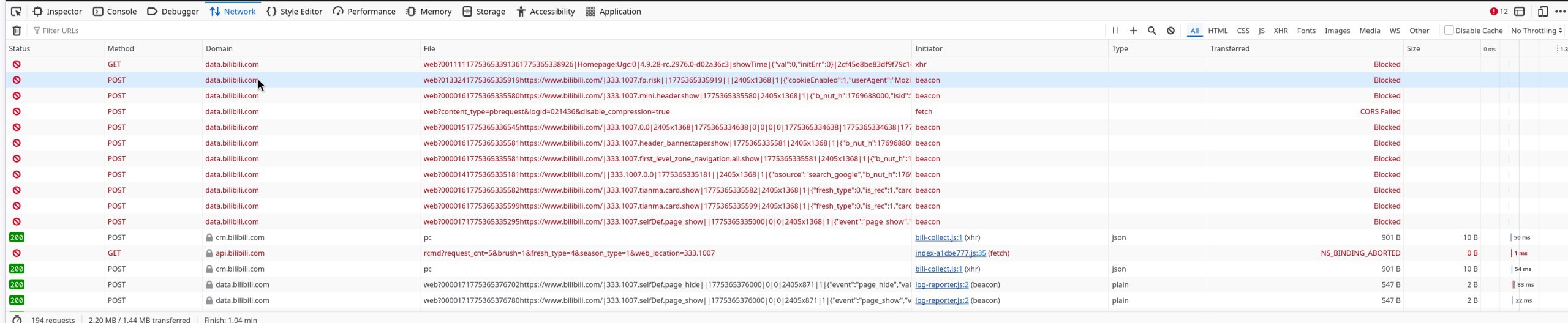Click the element picker icon

pyautogui.click(x=16, y=12)
